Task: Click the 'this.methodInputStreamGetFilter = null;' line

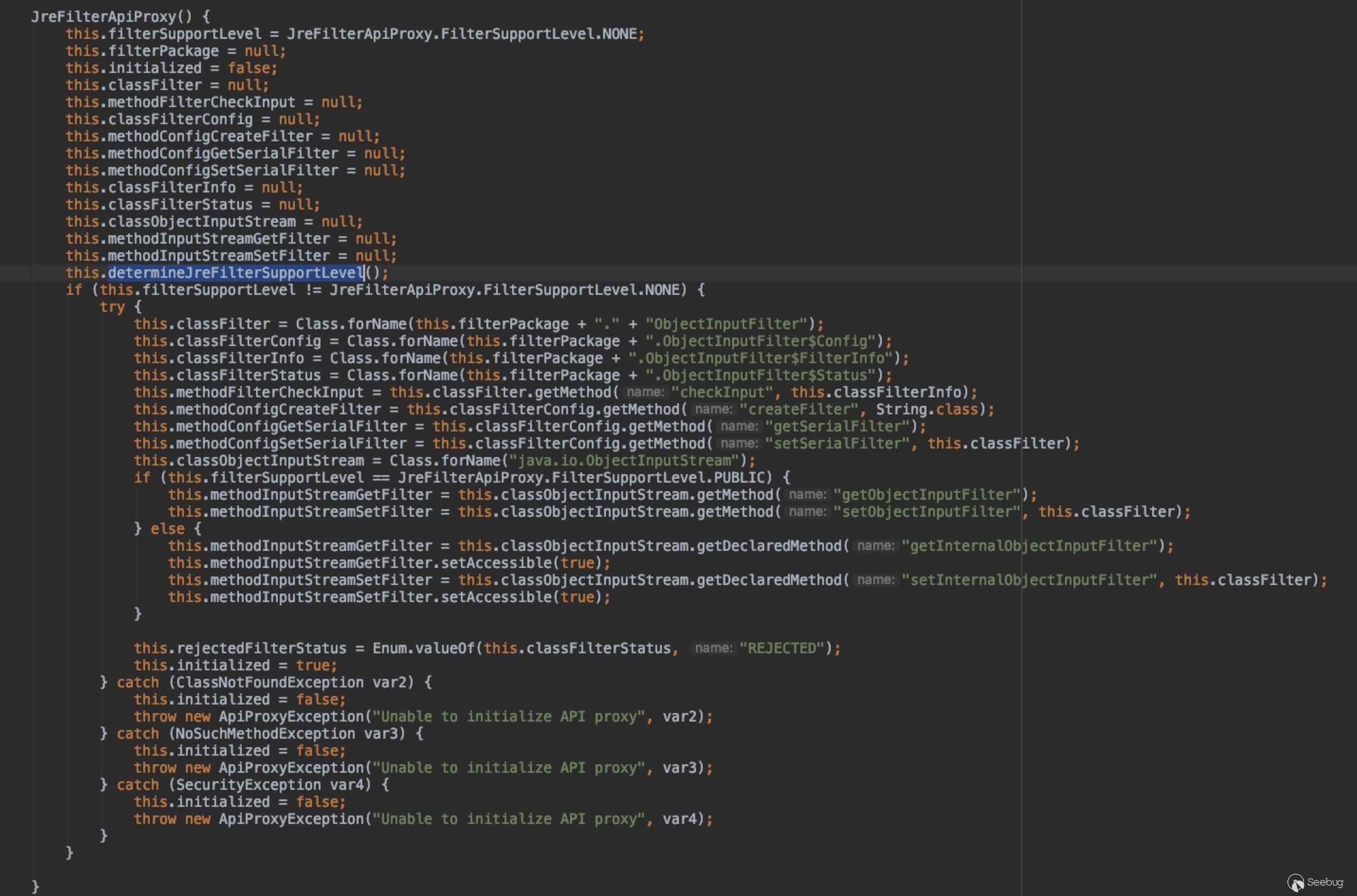Action: point(231,239)
